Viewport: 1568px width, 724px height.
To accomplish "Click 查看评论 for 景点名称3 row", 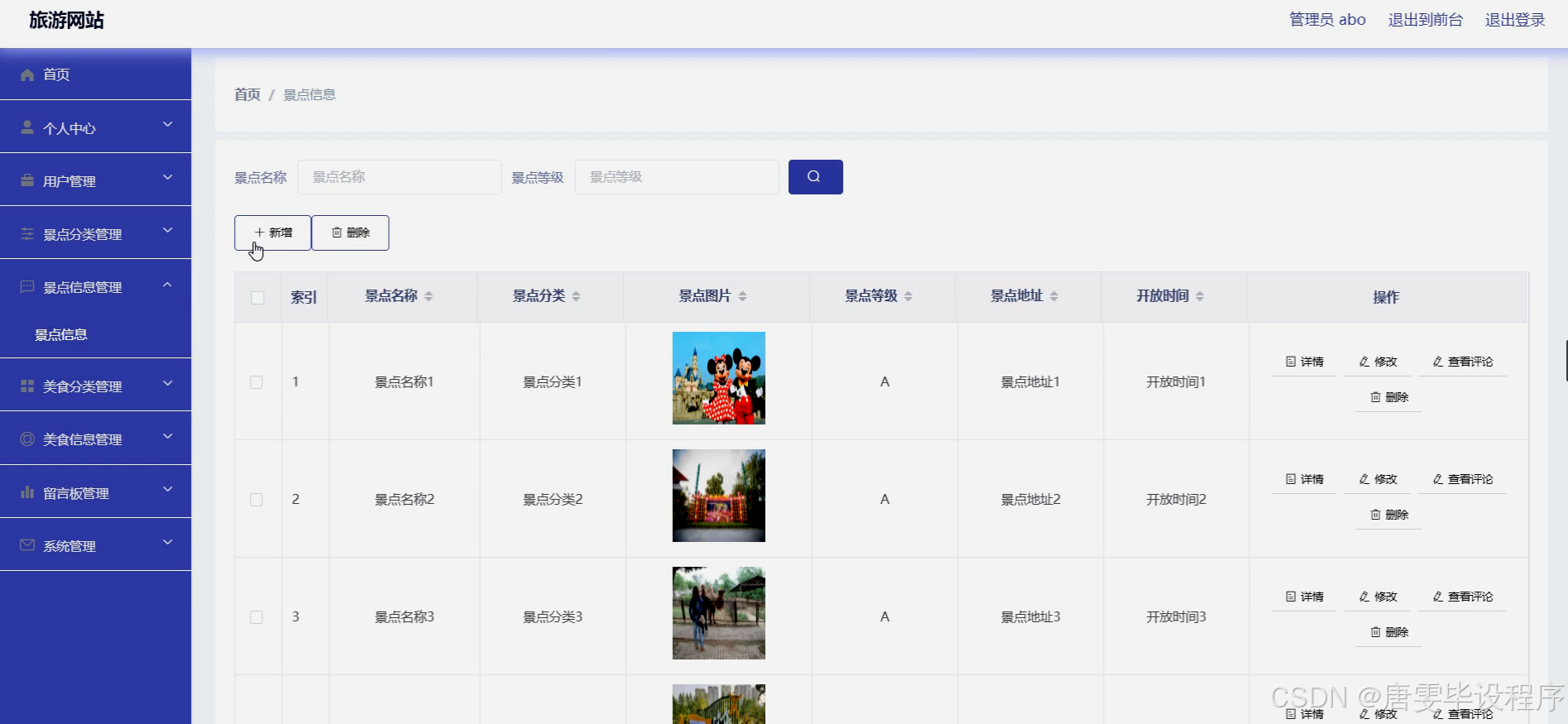I will pyautogui.click(x=1462, y=597).
